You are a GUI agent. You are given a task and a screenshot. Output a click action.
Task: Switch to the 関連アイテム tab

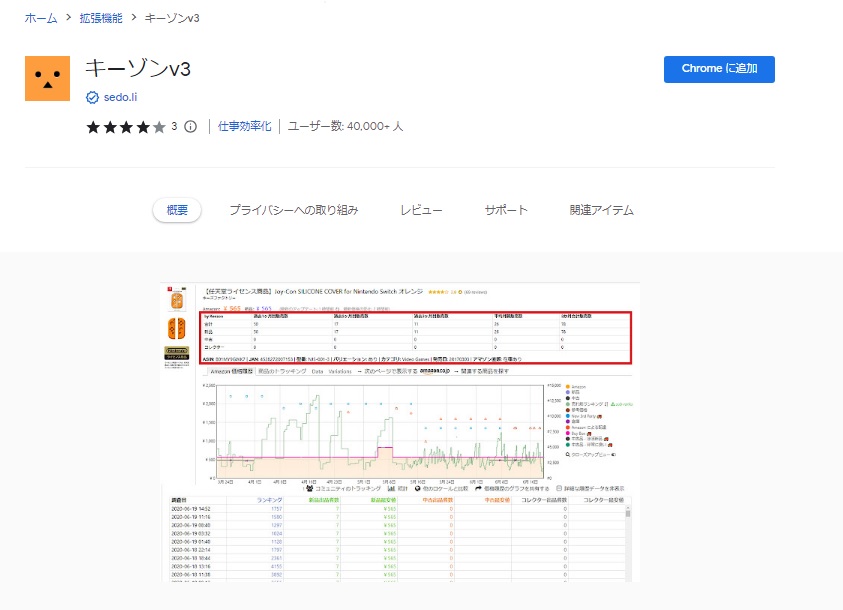pyautogui.click(x=602, y=210)
